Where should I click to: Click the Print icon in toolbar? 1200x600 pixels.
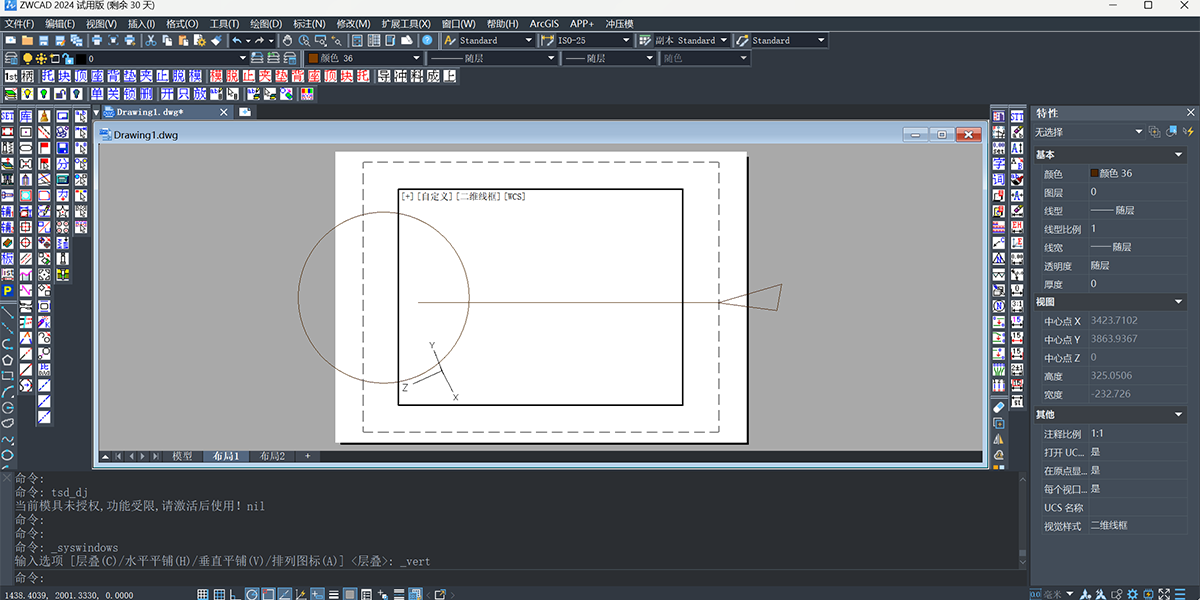(97, 41)
